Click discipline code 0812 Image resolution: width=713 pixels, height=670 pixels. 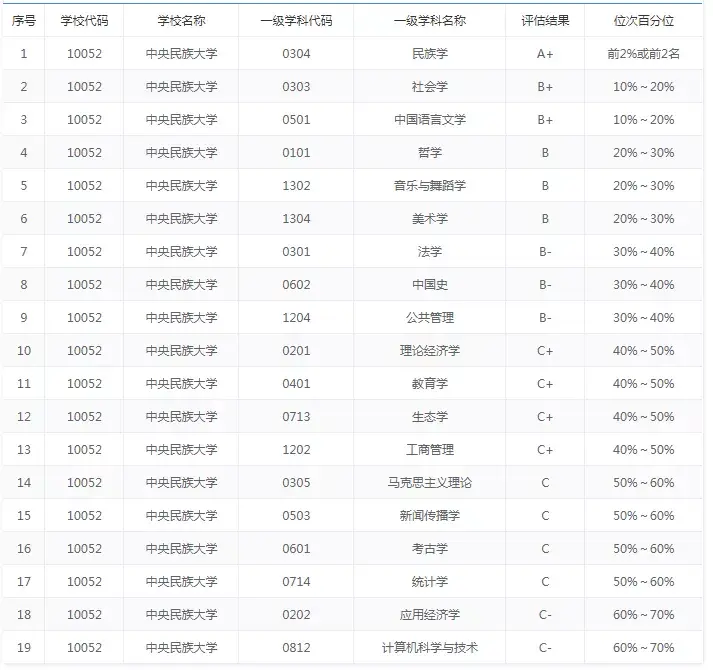296,647
